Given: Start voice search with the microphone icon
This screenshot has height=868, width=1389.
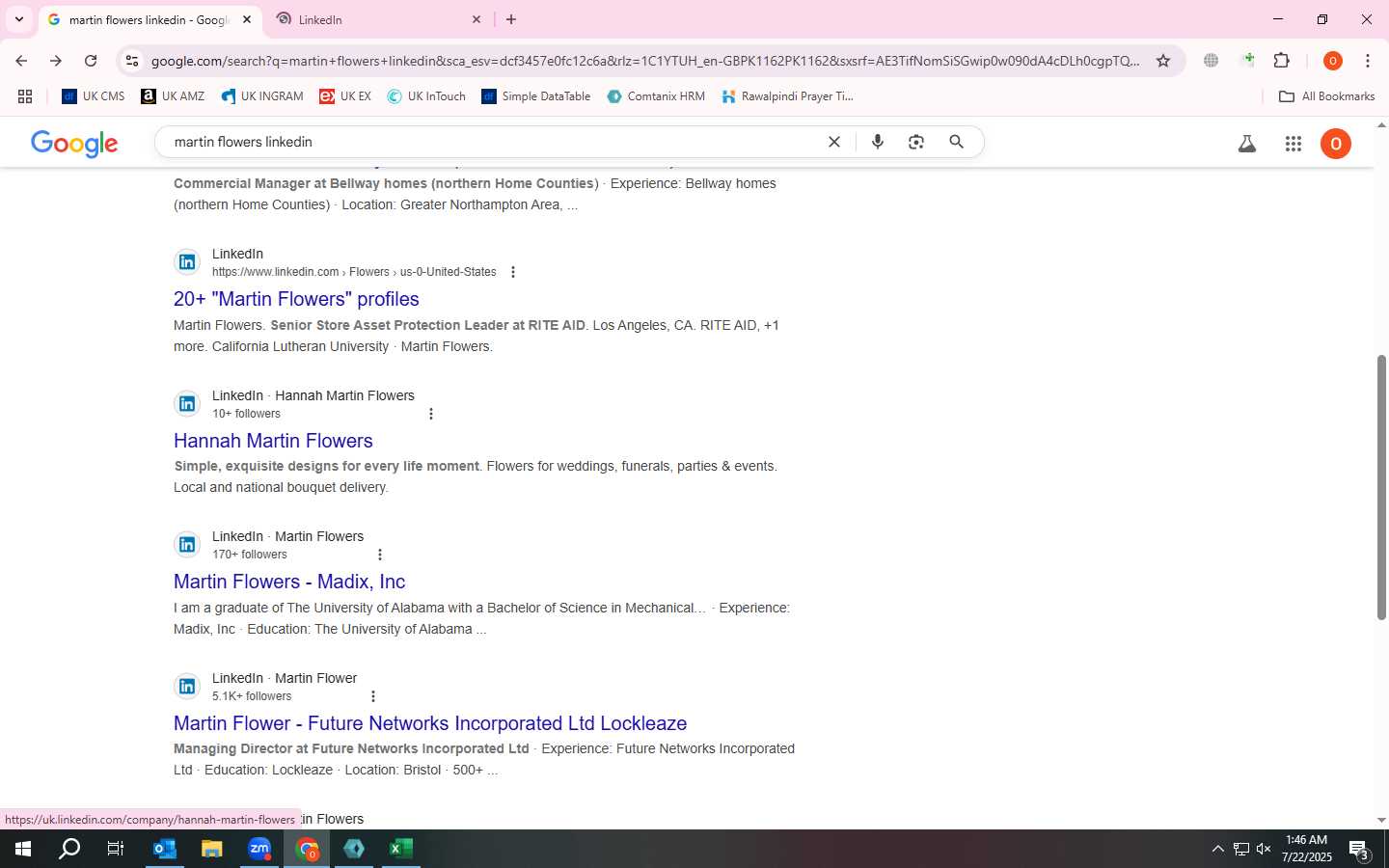Looking at the screenshot, I should click(878, 142).
